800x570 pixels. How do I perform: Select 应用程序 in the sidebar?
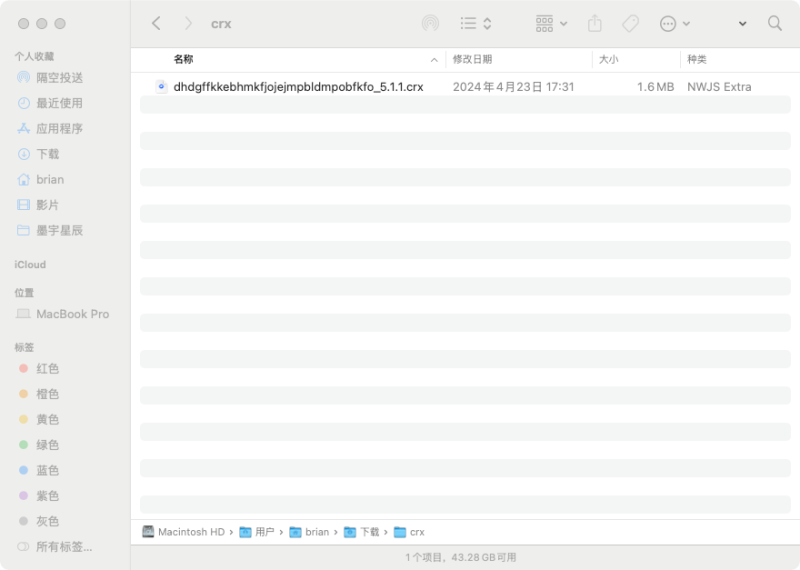point(59,129)
